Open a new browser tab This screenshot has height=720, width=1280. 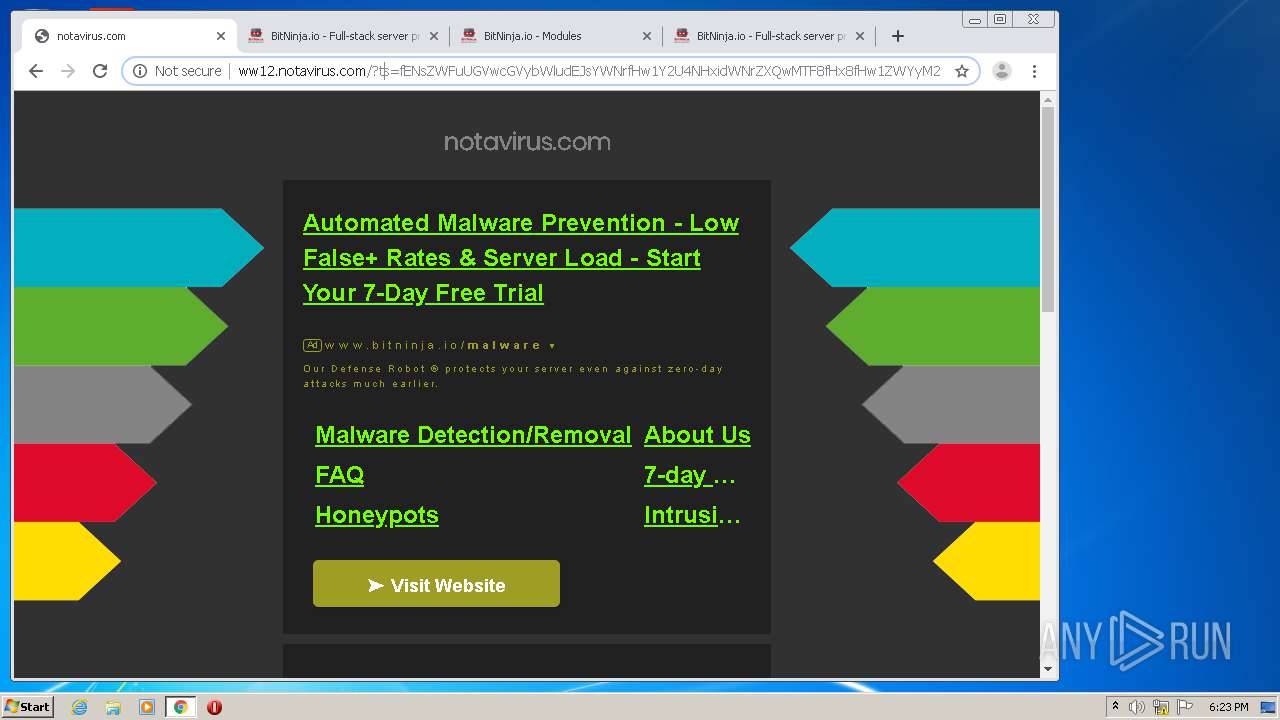898,36
